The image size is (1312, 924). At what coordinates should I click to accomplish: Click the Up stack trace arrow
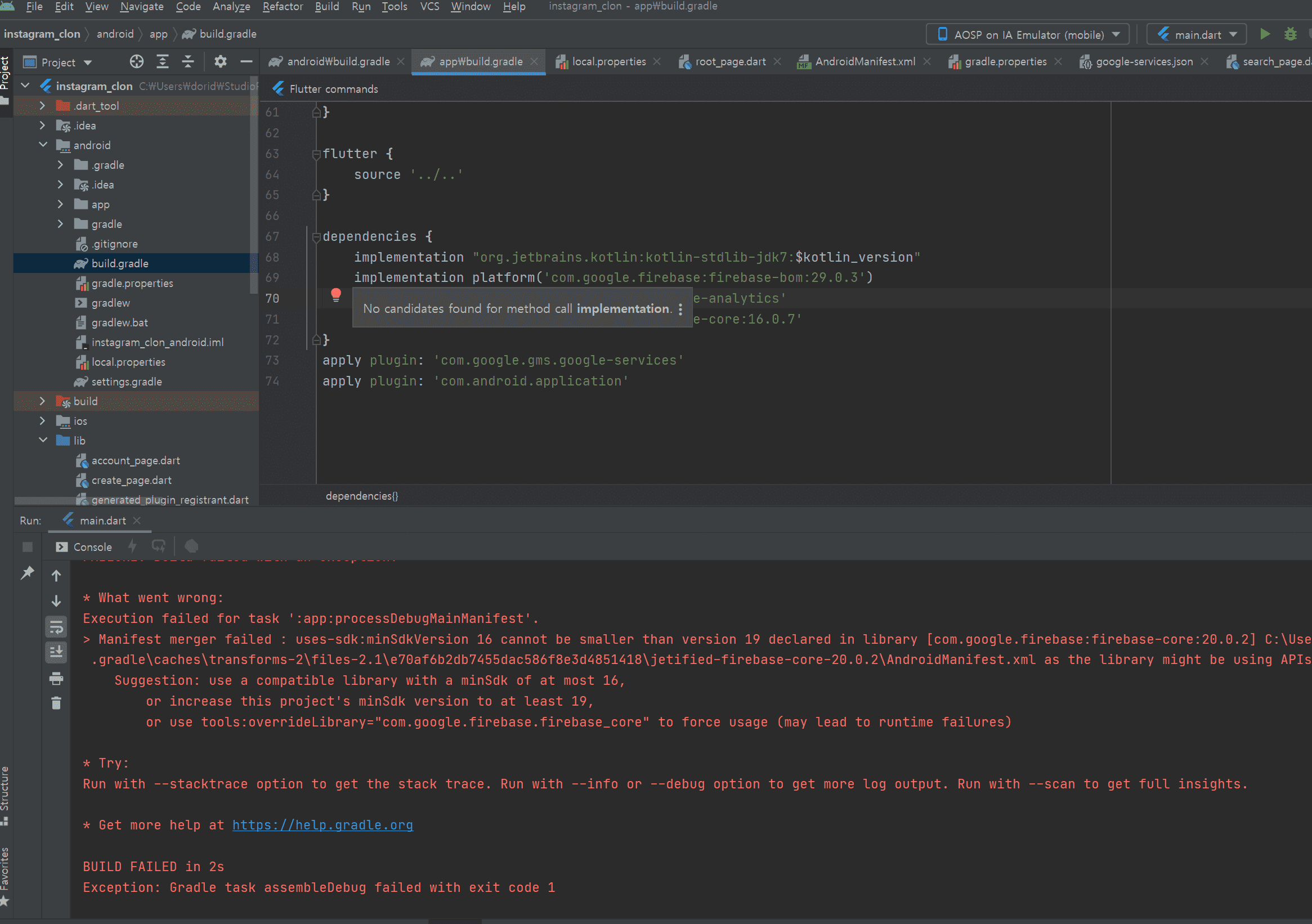coord(56,576)
